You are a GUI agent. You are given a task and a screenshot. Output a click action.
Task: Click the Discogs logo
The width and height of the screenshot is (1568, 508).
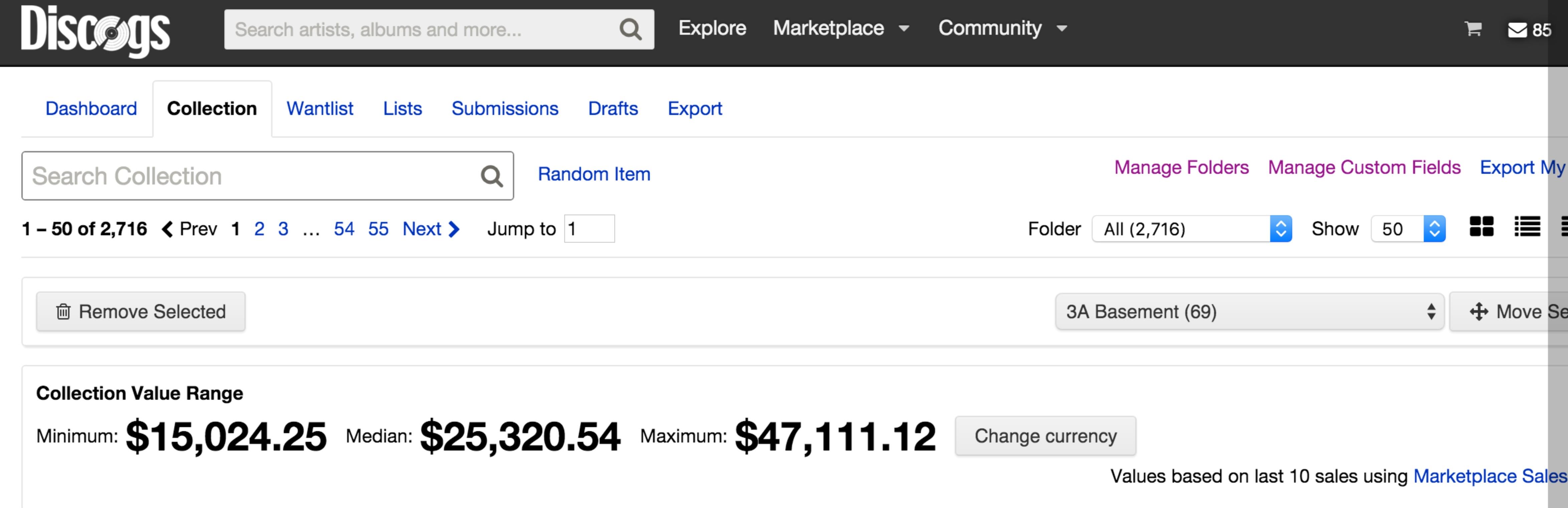(95, 30)
